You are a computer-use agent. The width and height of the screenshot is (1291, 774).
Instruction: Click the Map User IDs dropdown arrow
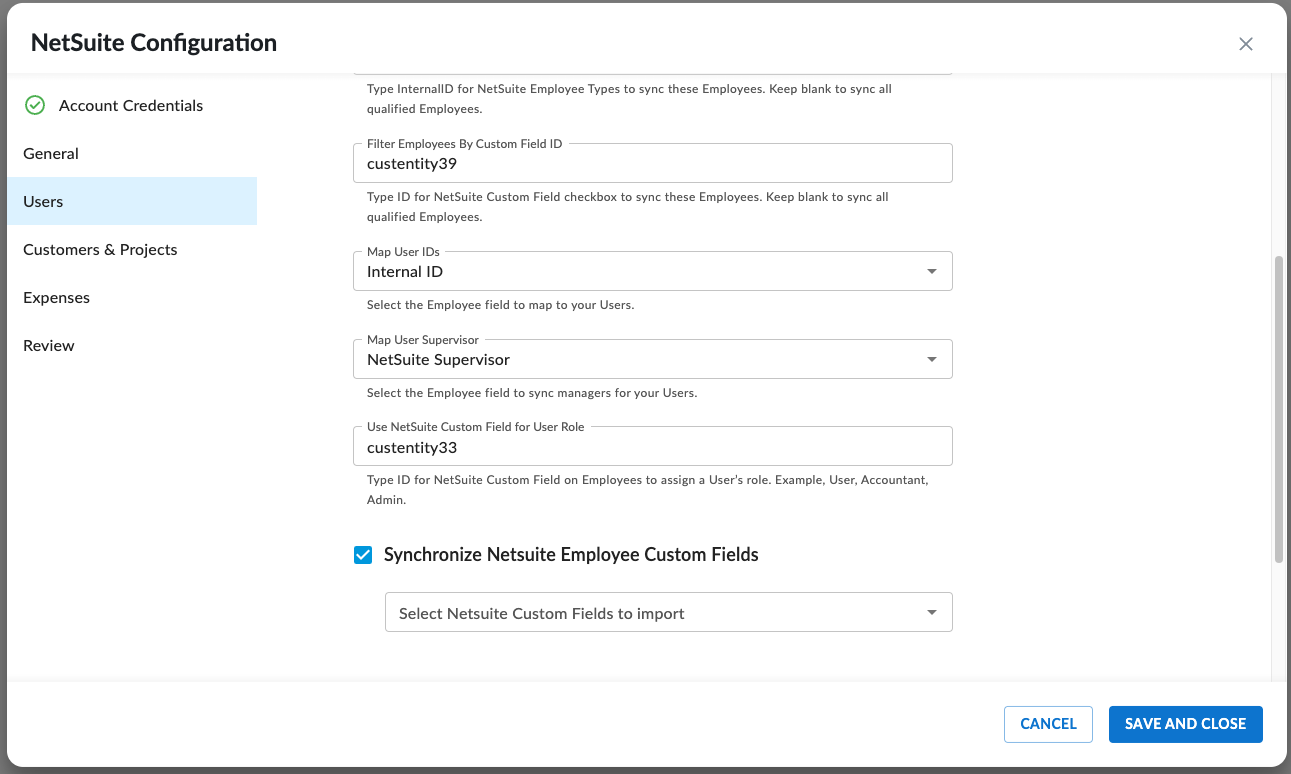click(x=932, y=271)
